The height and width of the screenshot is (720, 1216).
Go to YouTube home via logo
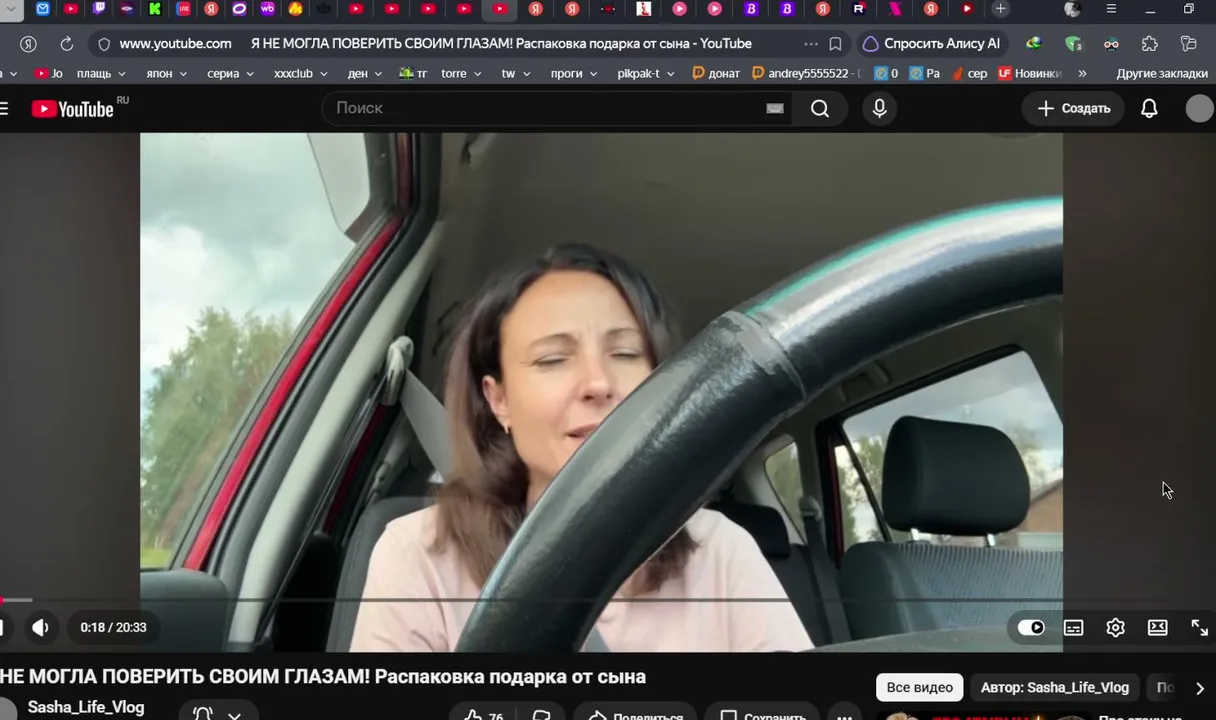tap(73, 109)
